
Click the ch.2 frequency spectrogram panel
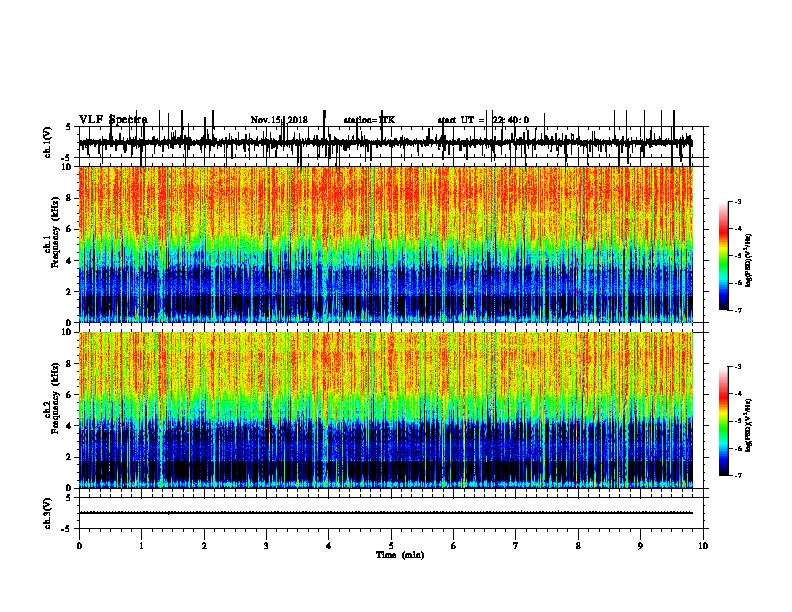391,410
